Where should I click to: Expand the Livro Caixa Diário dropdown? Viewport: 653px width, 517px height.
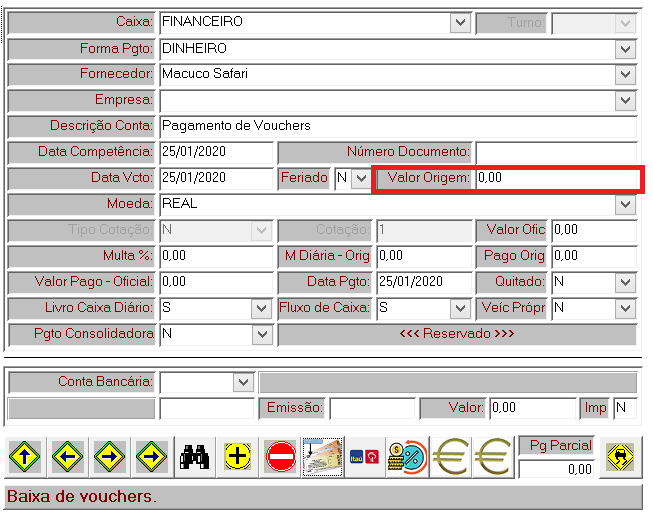pyautogui.click(x=261, y=308)
